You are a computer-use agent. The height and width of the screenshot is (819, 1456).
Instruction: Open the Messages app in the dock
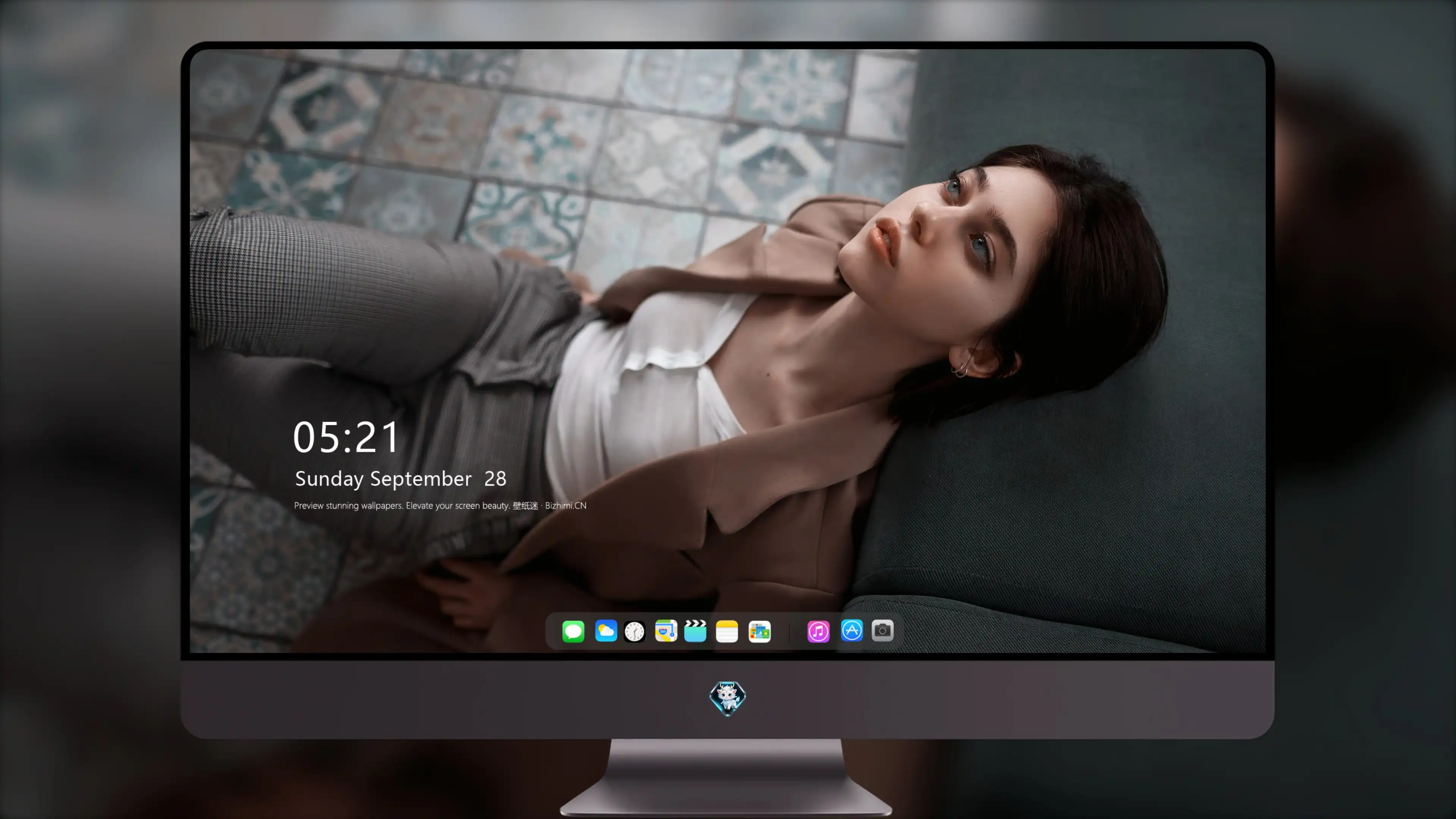(573, 631)
